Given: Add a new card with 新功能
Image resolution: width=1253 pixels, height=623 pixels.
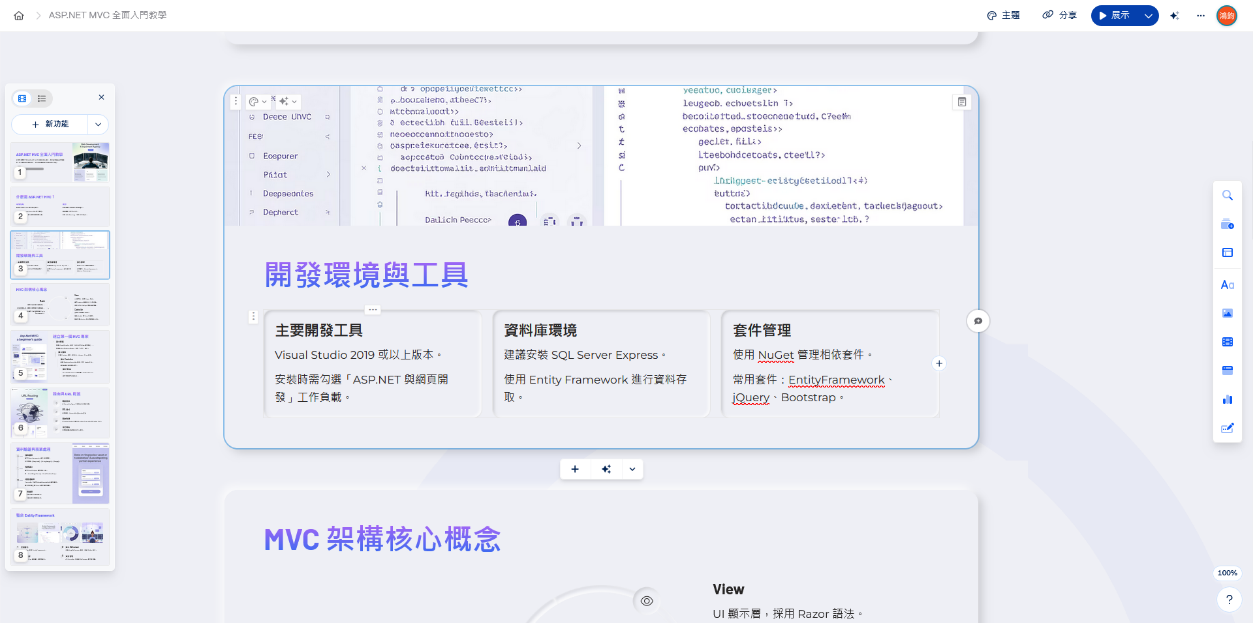Looking at the screenshot, I should coord(50,124).
